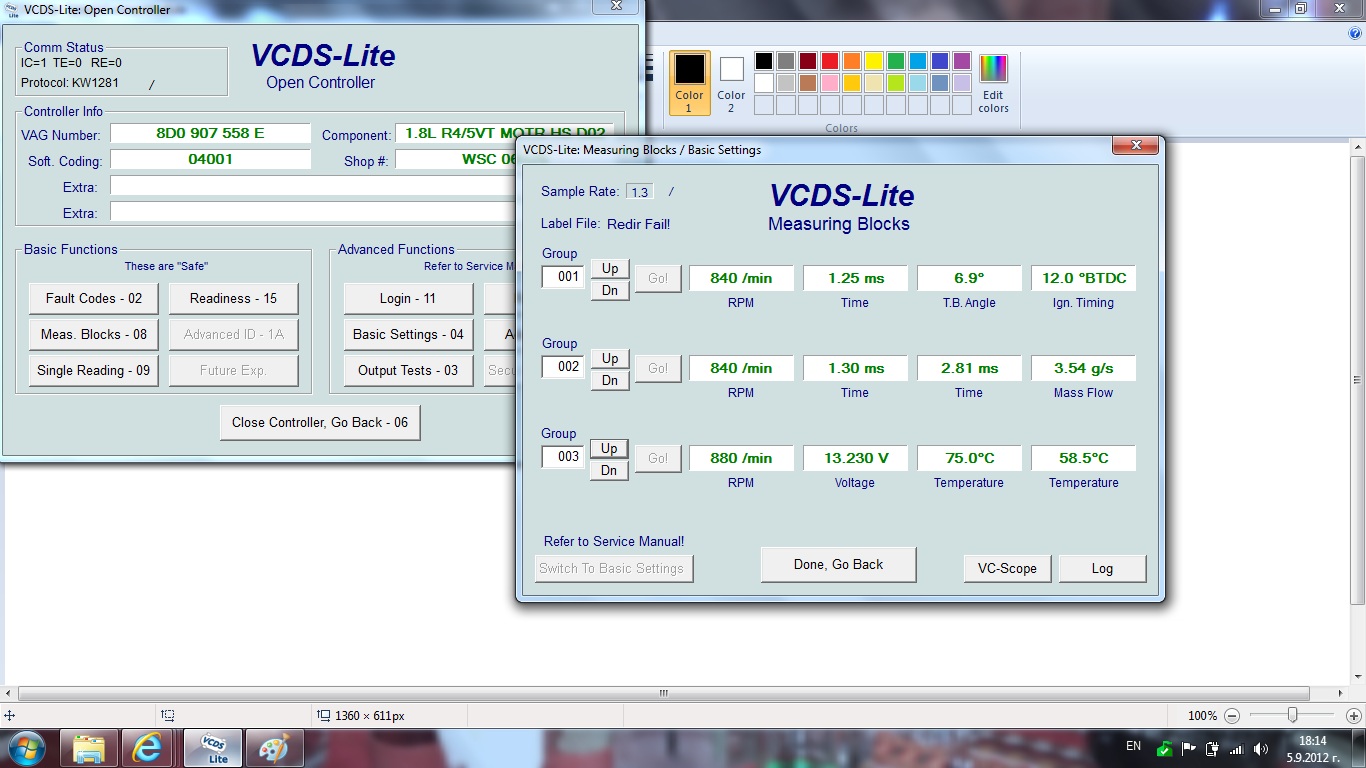Open VC-Scope
This screenshot has width=1366, height=768.
click(x=1007, y=568)
